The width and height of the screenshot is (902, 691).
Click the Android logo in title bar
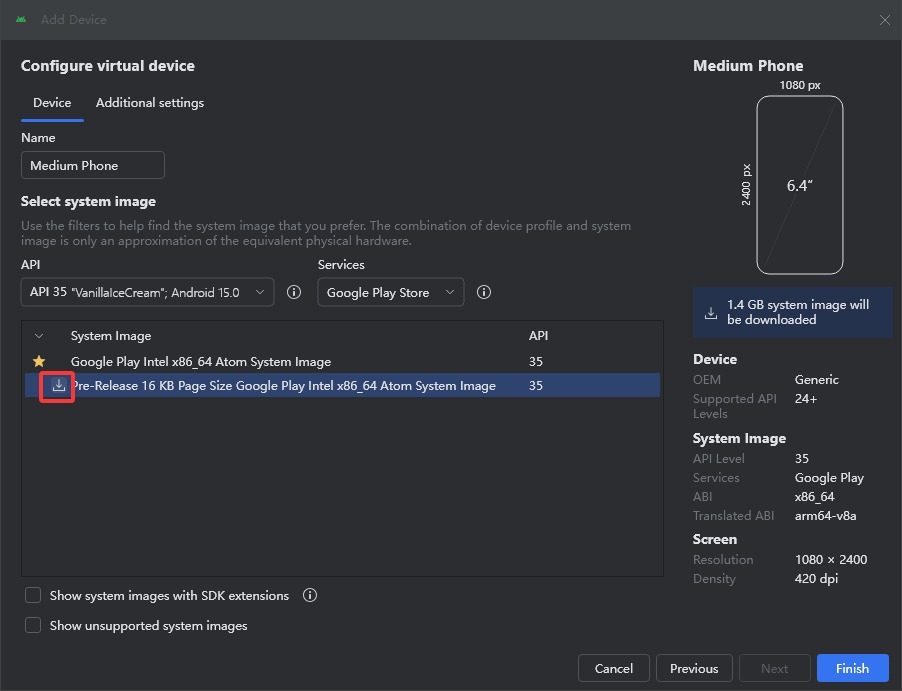pos(21,20)
